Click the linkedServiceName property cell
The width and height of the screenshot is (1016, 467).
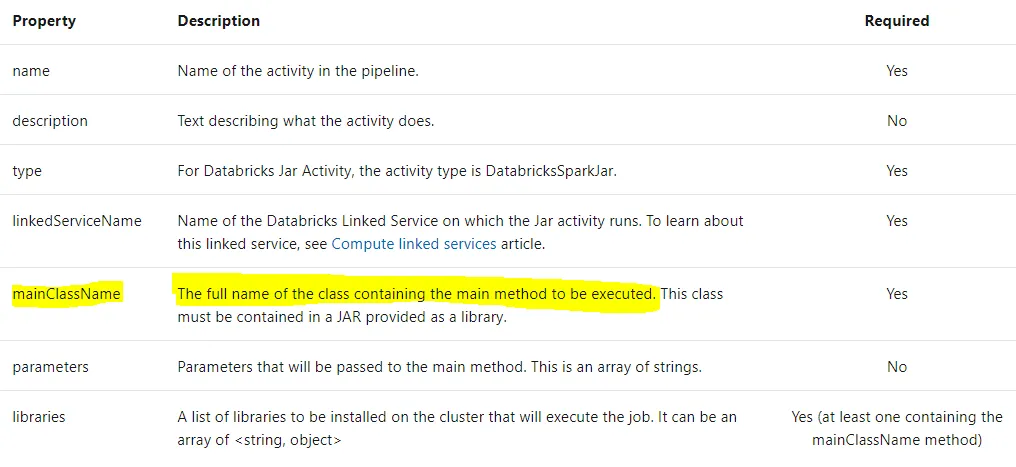(76, 221)
